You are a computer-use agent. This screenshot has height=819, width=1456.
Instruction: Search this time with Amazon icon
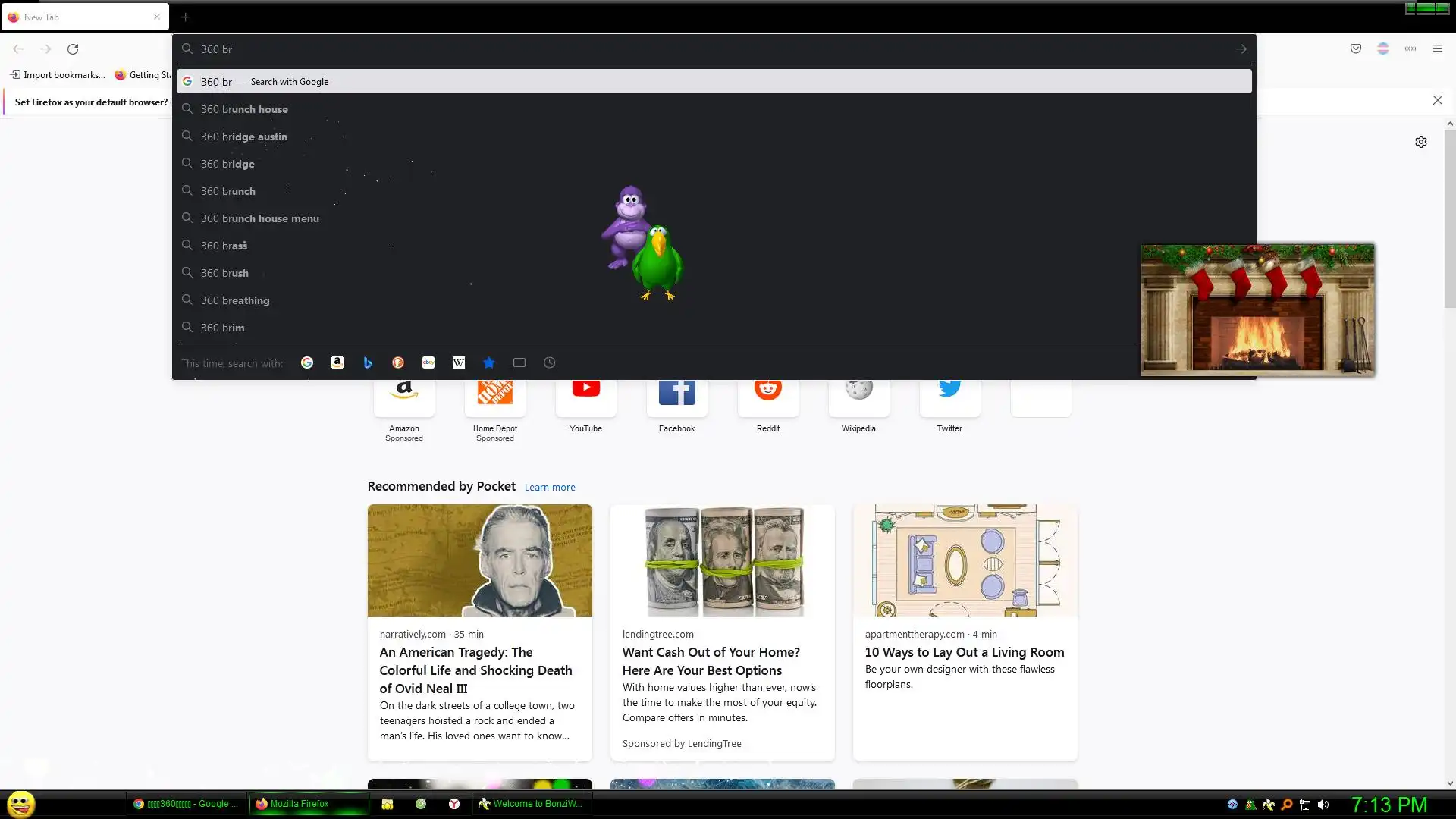[337, 362]
